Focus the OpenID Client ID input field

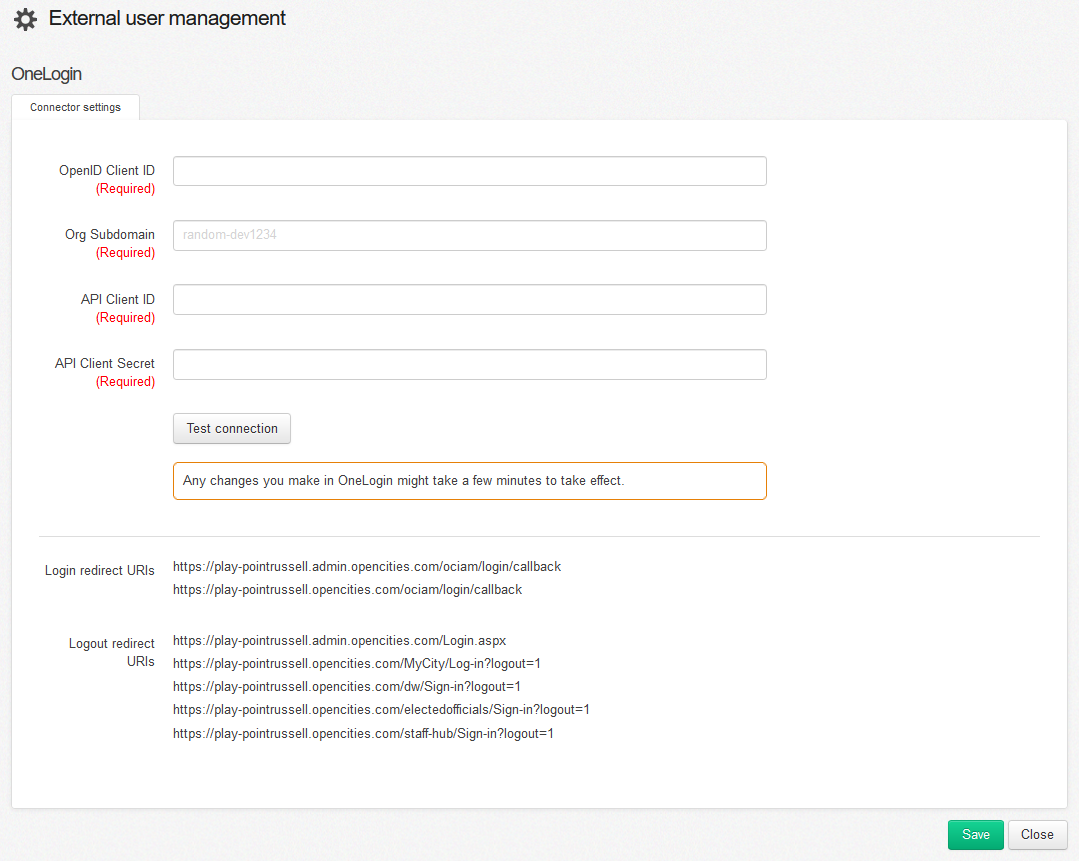[469, 171]
